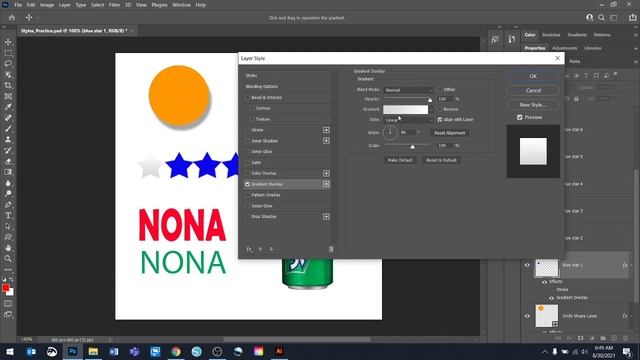
Task: Enable the Bevel & Emboss checkbox
Action: [247, 98]
